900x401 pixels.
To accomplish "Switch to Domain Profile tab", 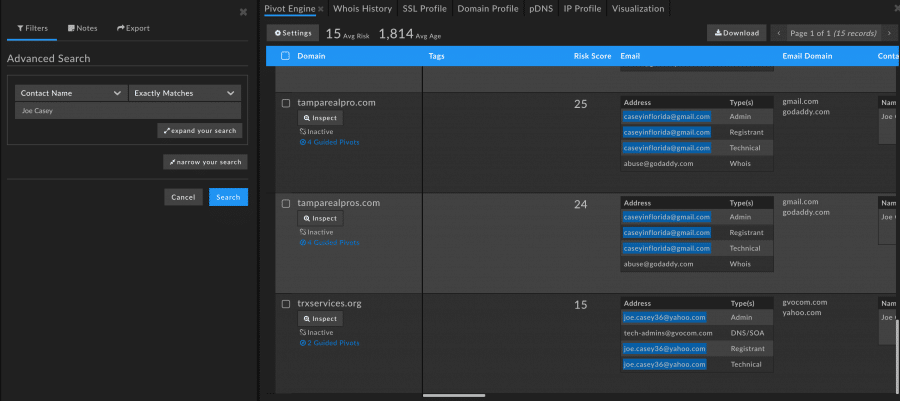I will tap(488, 9).
